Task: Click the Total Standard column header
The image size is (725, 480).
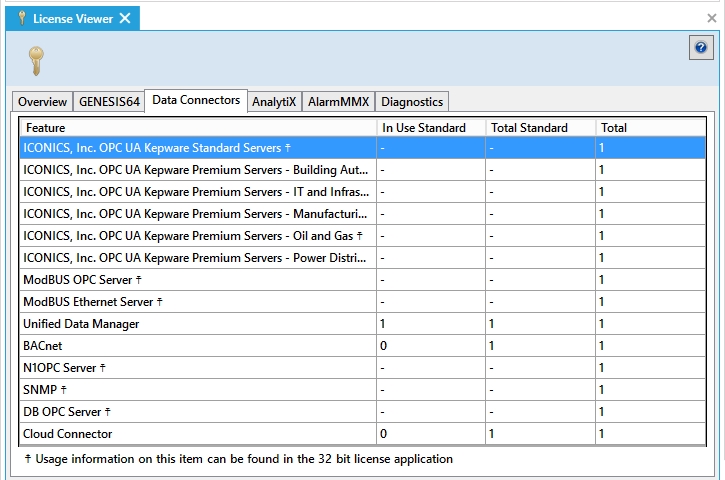Action: coord(540,127)
